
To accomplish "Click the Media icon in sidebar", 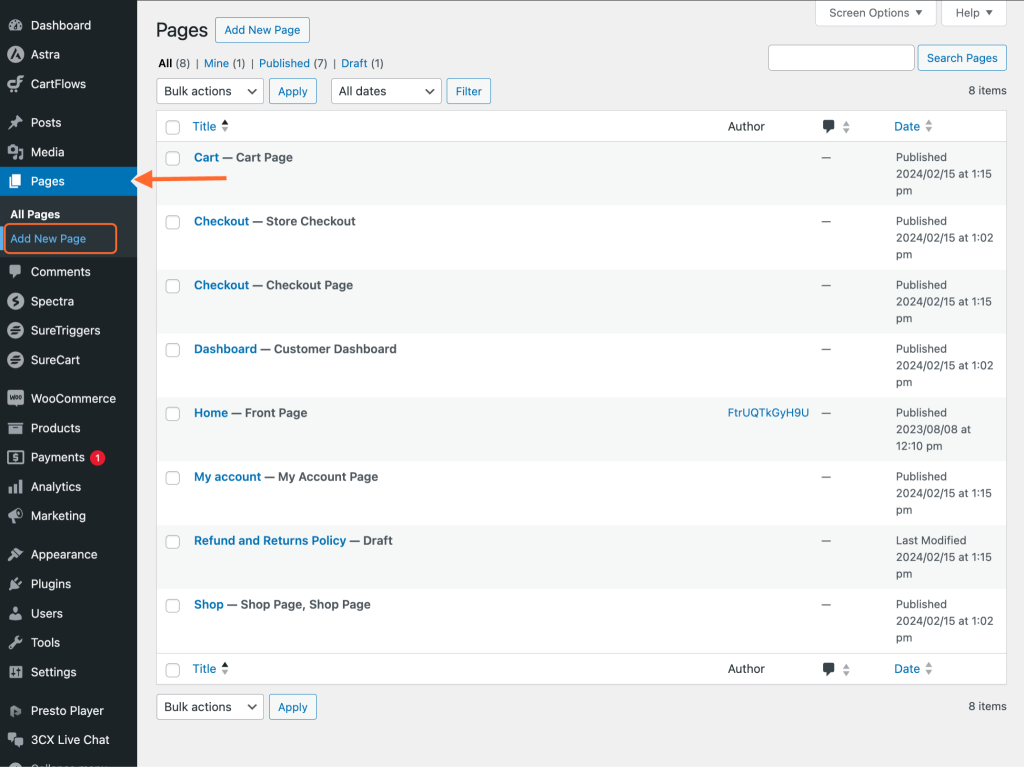I will 15,152.
